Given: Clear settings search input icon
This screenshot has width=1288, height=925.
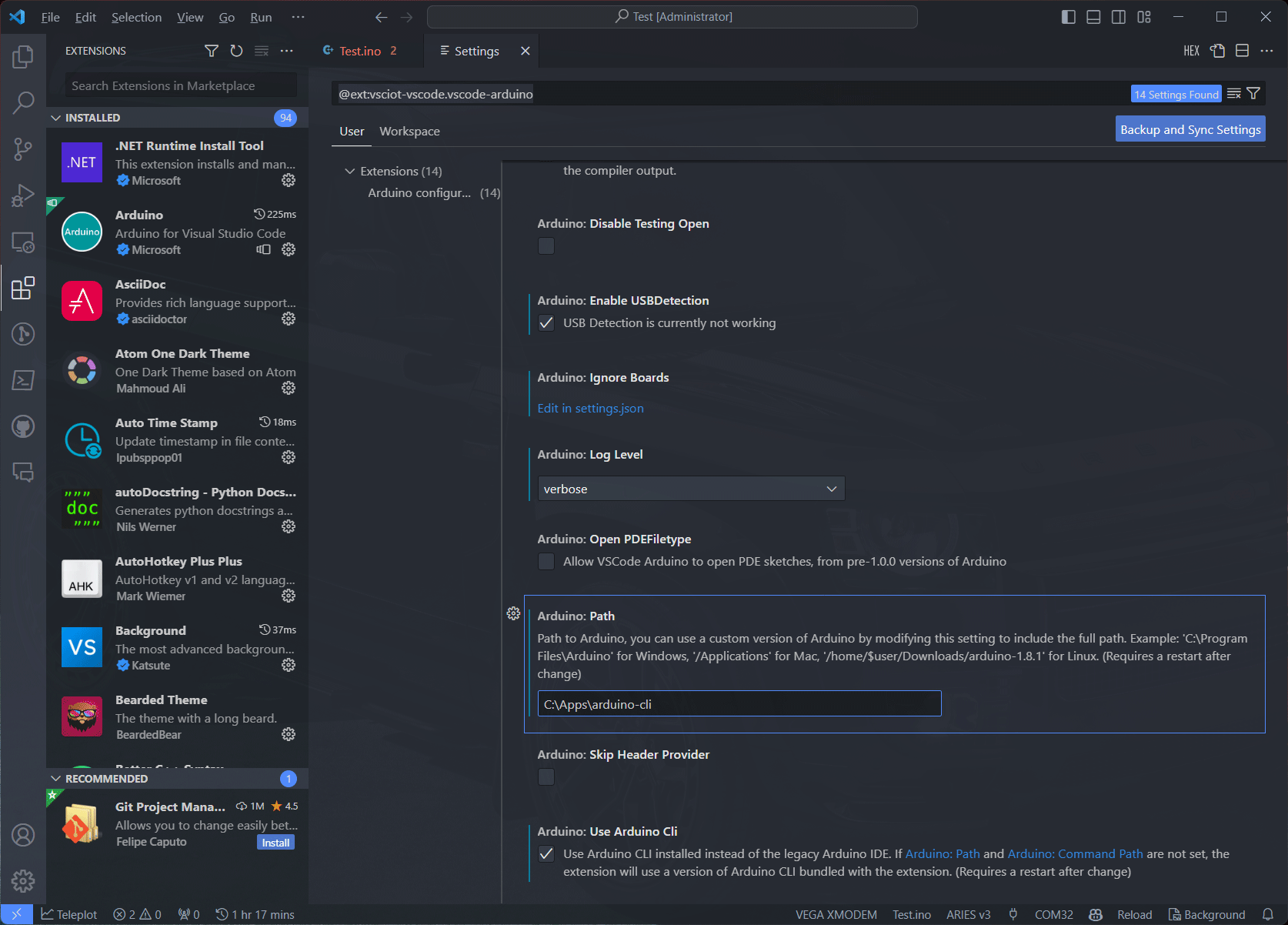Looking at the screenshot, I should pyautogui.click(x=1234, y=94).
